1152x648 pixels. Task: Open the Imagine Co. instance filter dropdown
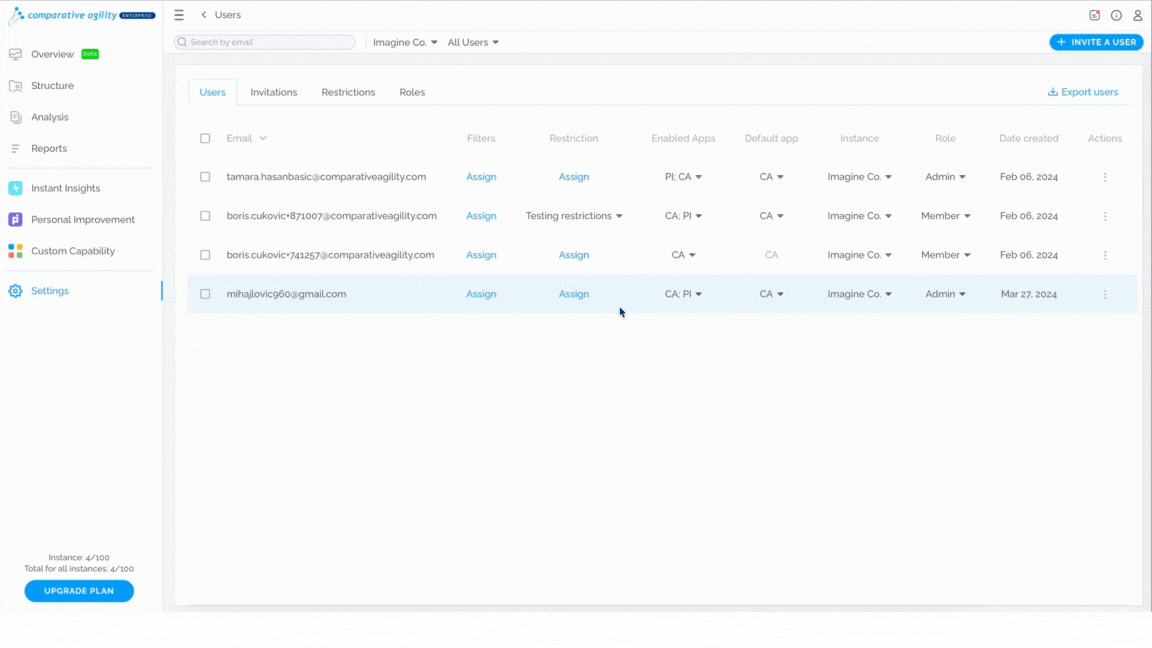405,43
